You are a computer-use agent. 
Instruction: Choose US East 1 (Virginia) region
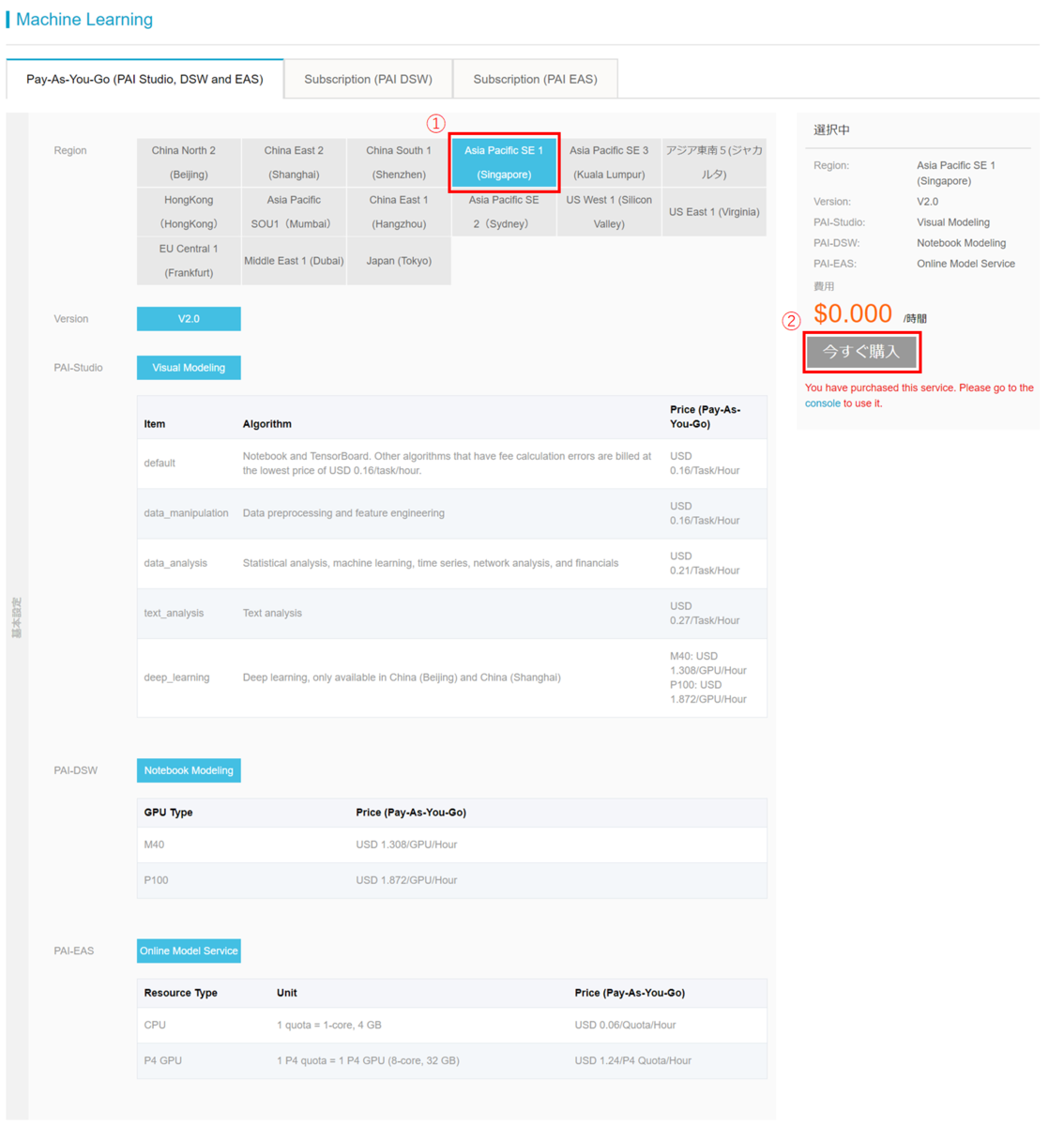714,212
